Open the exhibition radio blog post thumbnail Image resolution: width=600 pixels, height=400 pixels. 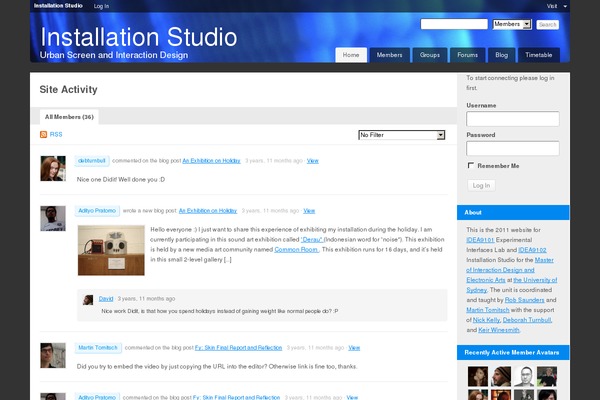(x=111, y=250)
